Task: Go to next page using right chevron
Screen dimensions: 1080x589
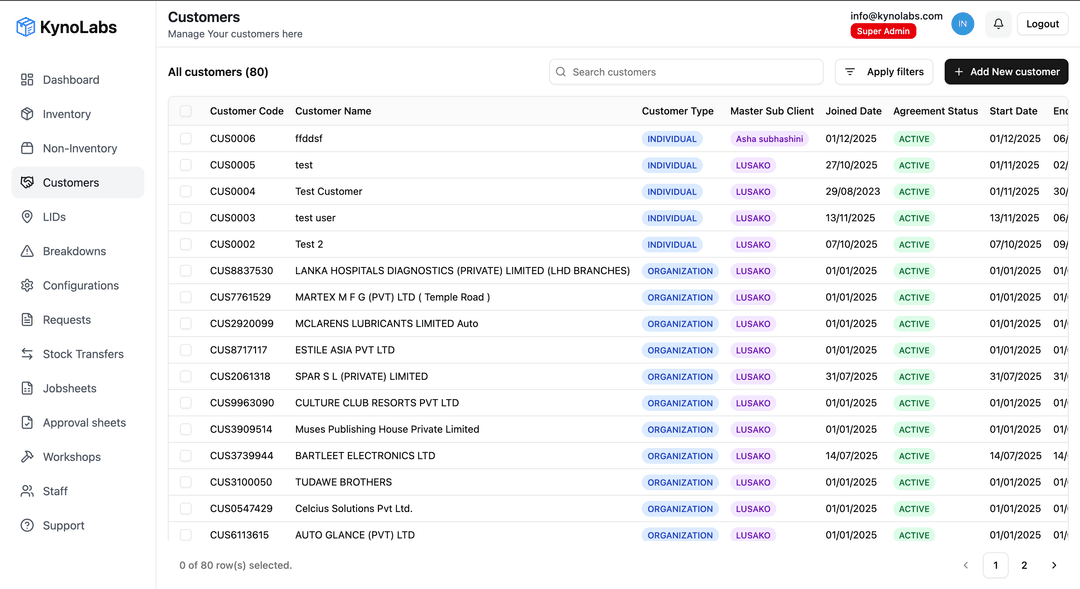Action: pos(1053,565)
